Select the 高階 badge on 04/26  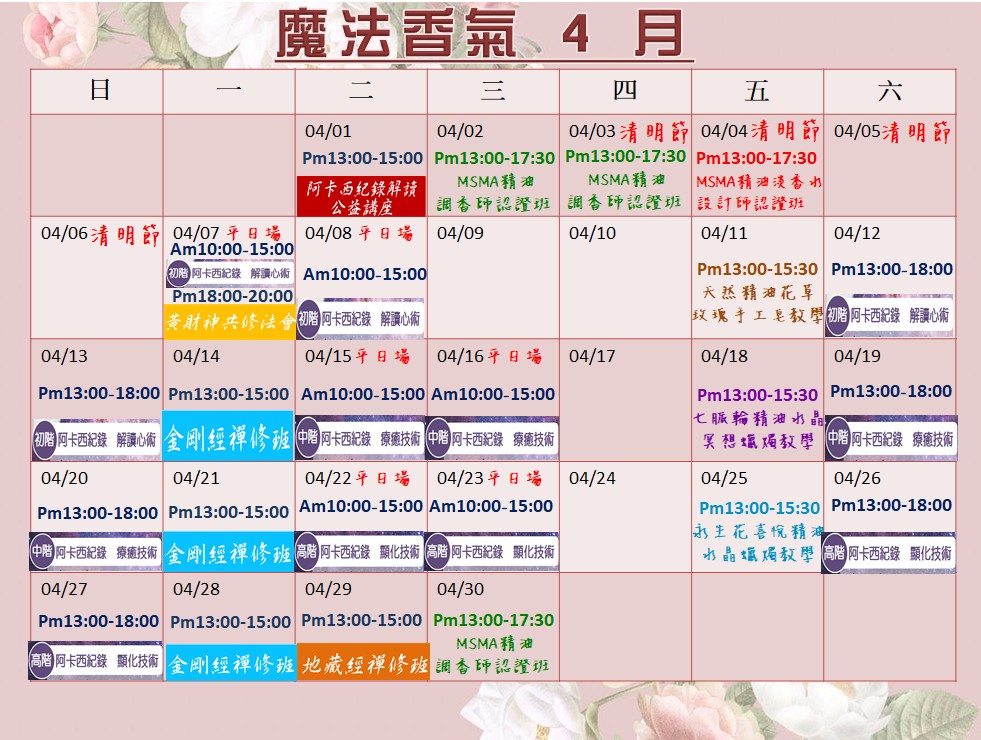(836, 553)
